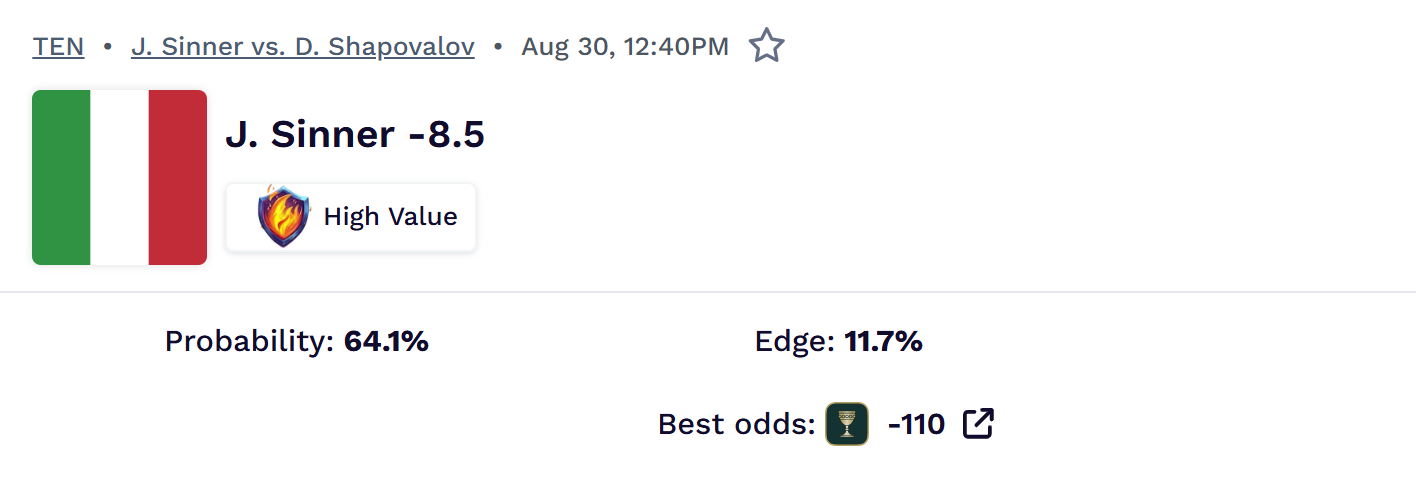Click the bullet separator after TEN
The width and height of the screenshot is (1416, 481).
pyautogui.click(x=108, y=47)
